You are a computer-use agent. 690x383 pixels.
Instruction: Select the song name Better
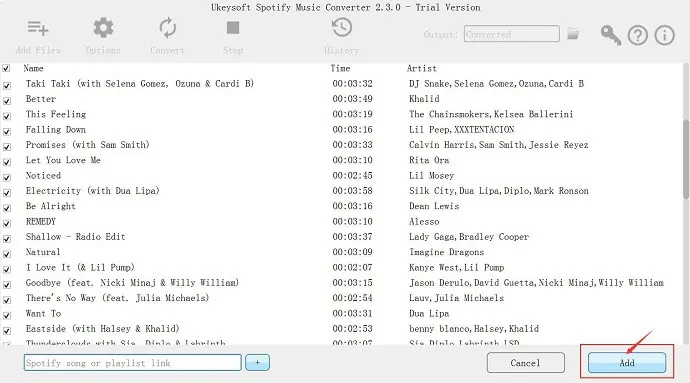41,99
